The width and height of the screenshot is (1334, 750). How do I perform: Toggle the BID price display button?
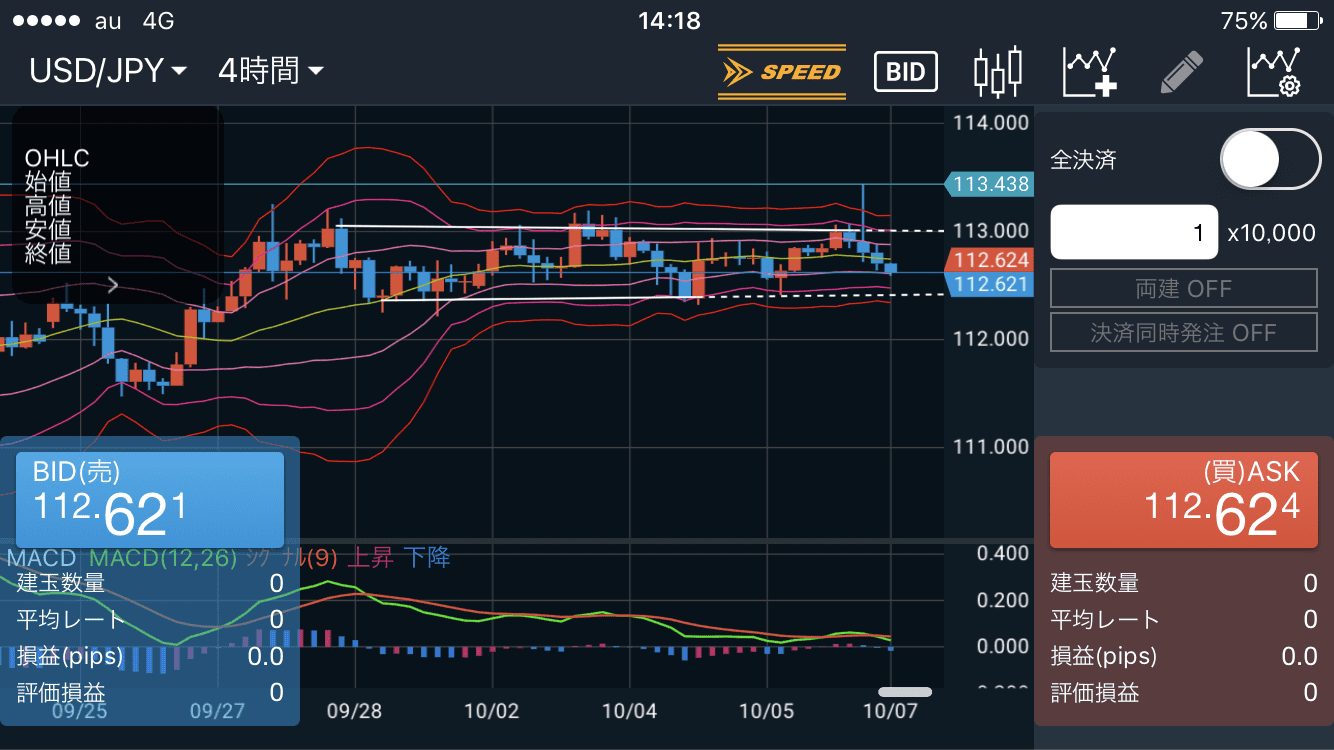(906, 72)
